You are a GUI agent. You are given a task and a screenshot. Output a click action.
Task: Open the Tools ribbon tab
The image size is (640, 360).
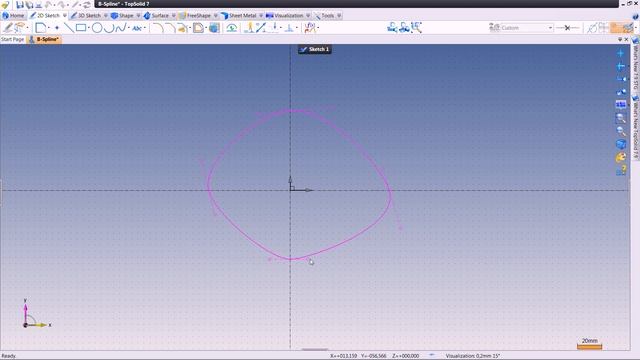pos(324,16)
